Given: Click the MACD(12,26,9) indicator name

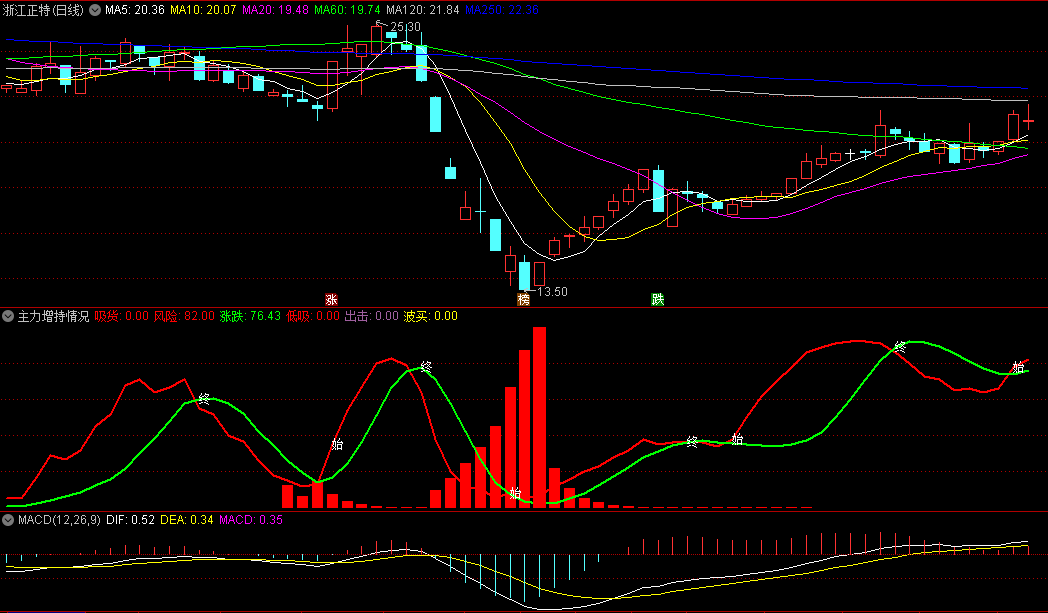Looking at the screenshot, I should pyautogui.click(x=59, y=519).
